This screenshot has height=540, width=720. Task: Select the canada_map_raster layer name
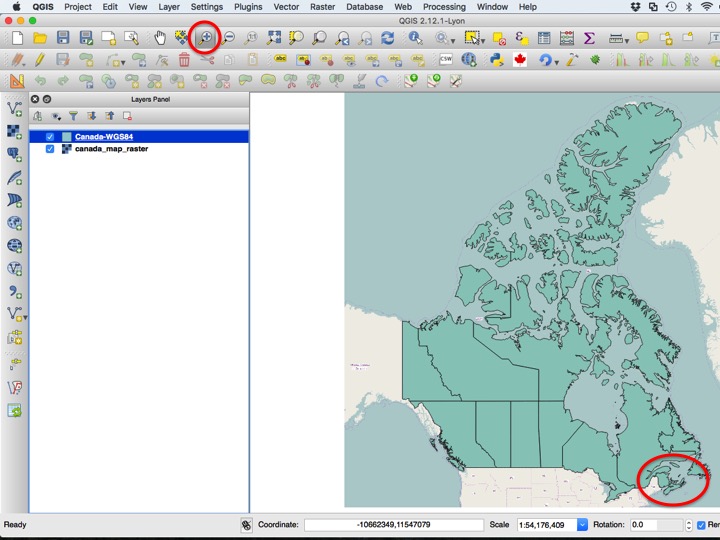pyautogui.click(x=111, y=149)
